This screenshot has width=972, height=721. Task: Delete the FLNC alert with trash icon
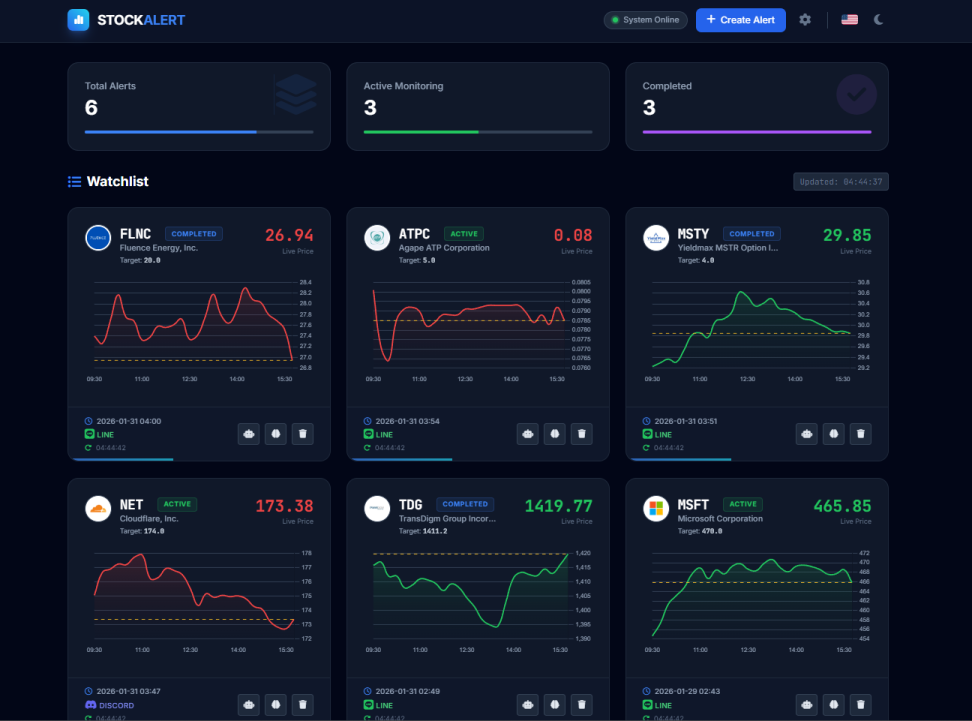pyautogui.click(x=303, y=434)
